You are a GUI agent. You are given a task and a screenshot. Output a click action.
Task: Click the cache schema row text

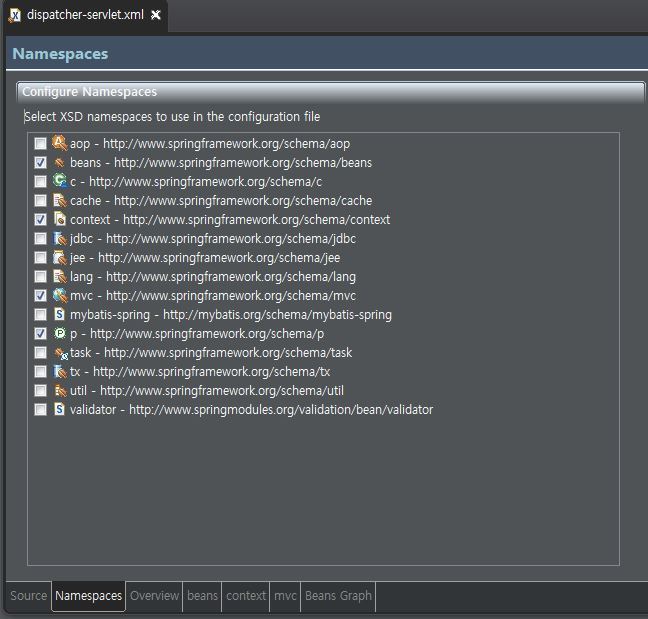tap(221, 200)
